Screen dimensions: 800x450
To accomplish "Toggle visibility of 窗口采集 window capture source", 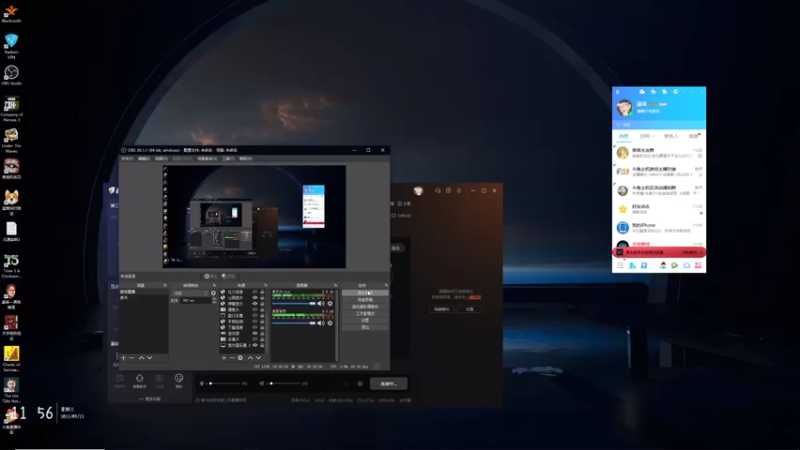I will [x=255, y=316].
